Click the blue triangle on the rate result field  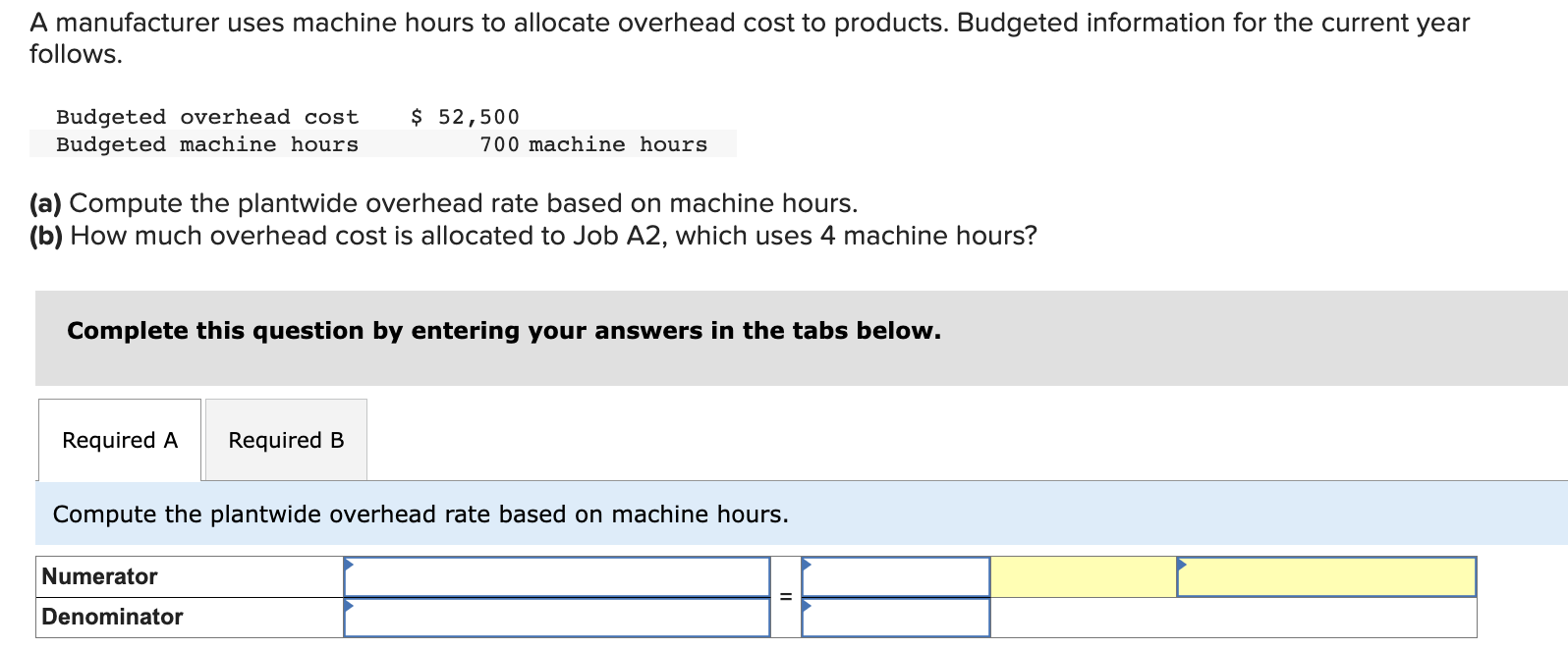808,564
